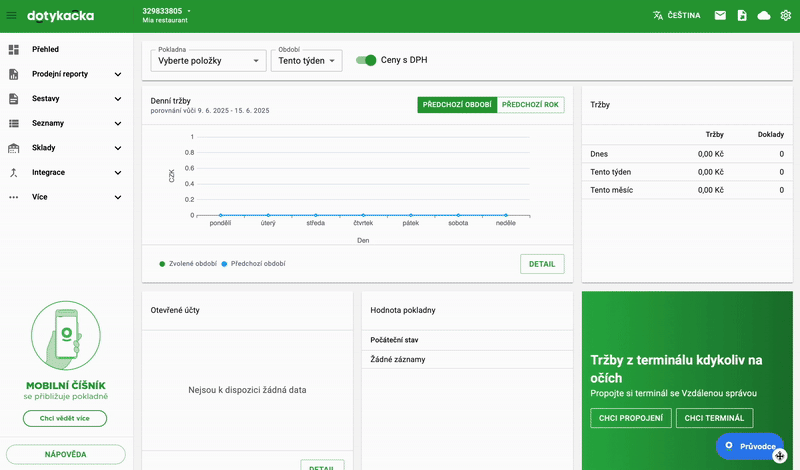
Task: Open the Průvodce guide widget
Action: (x=750, y=446)
